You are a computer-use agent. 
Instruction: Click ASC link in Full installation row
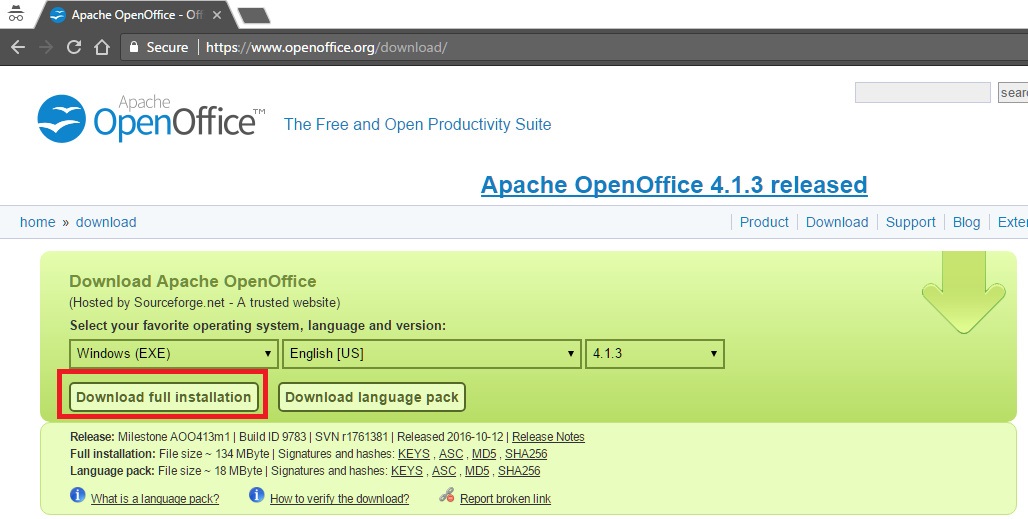pos(450,454)
